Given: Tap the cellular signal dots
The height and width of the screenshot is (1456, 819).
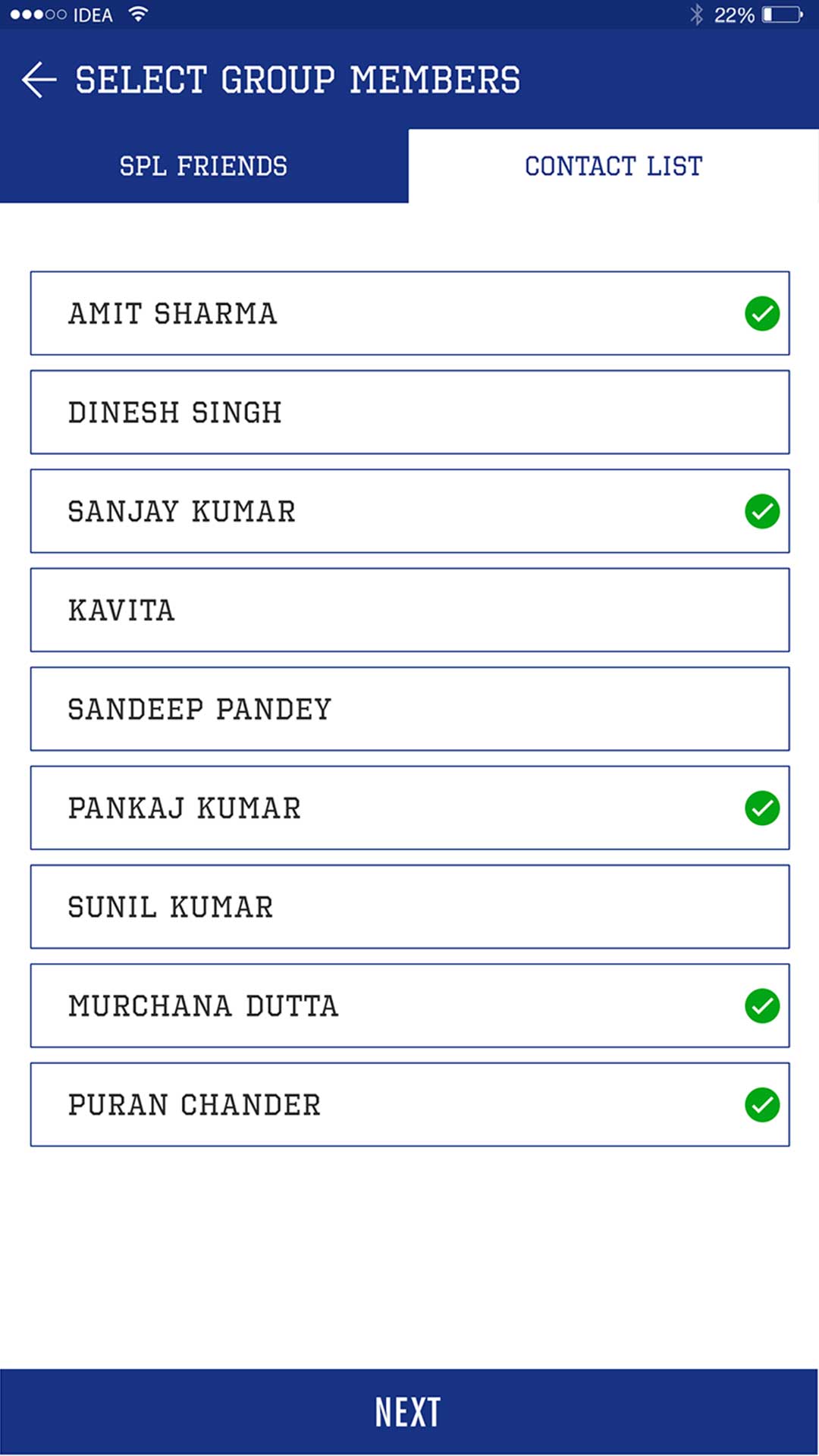Looking at the screenshot, I should 38,14.
